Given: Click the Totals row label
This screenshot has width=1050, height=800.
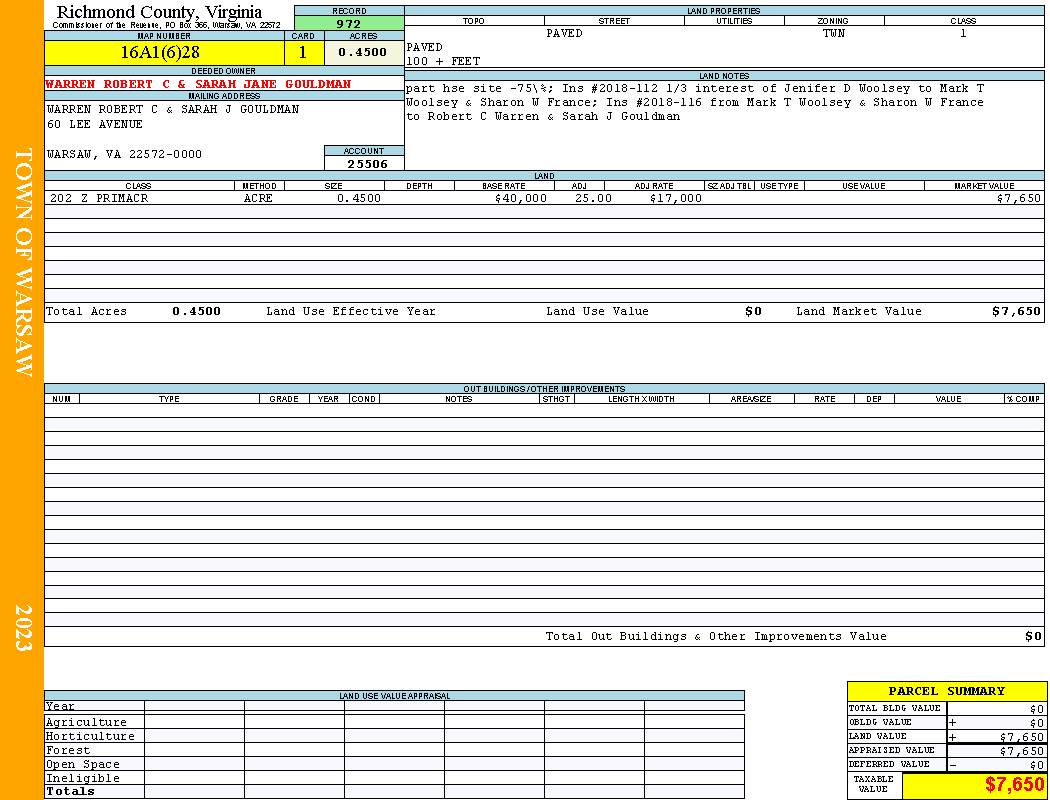Looking at the screenshot, I should (70, 791).
